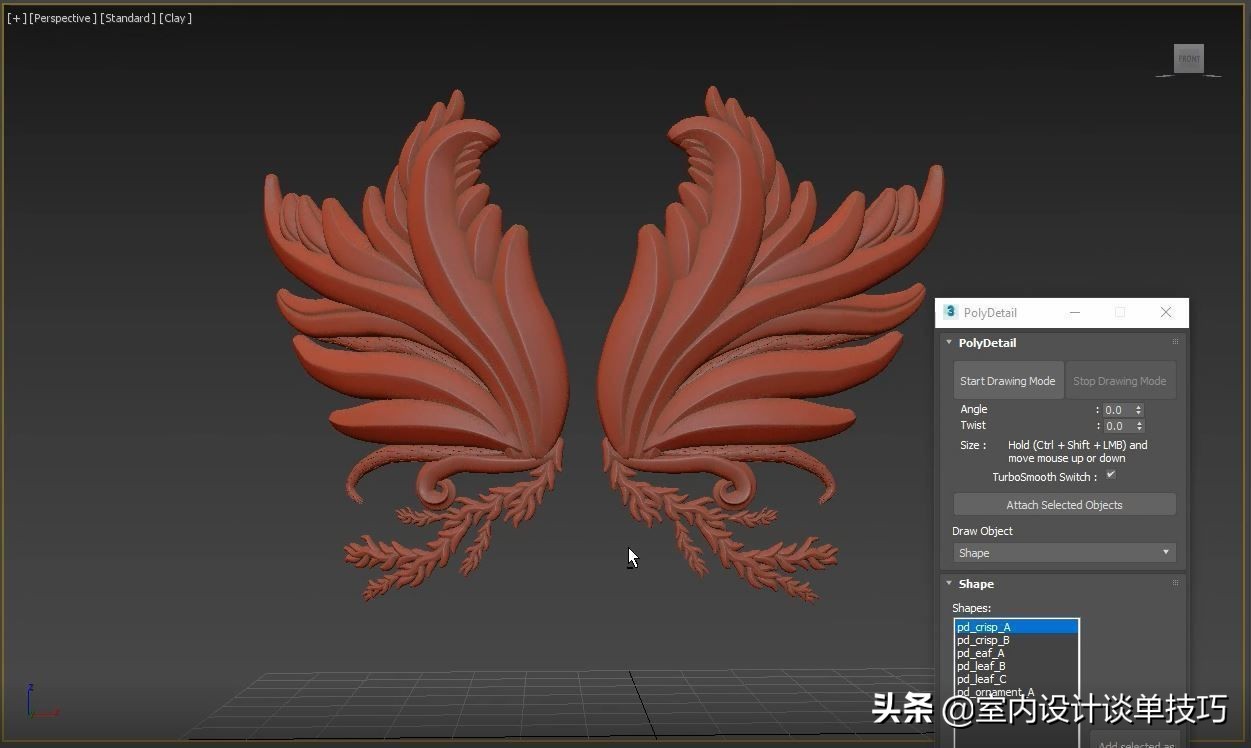Image resolution: width=1251 pixels, height=748 pixels.
Task: Collapse the PolyDetail rollout
Action: (949, 343)
